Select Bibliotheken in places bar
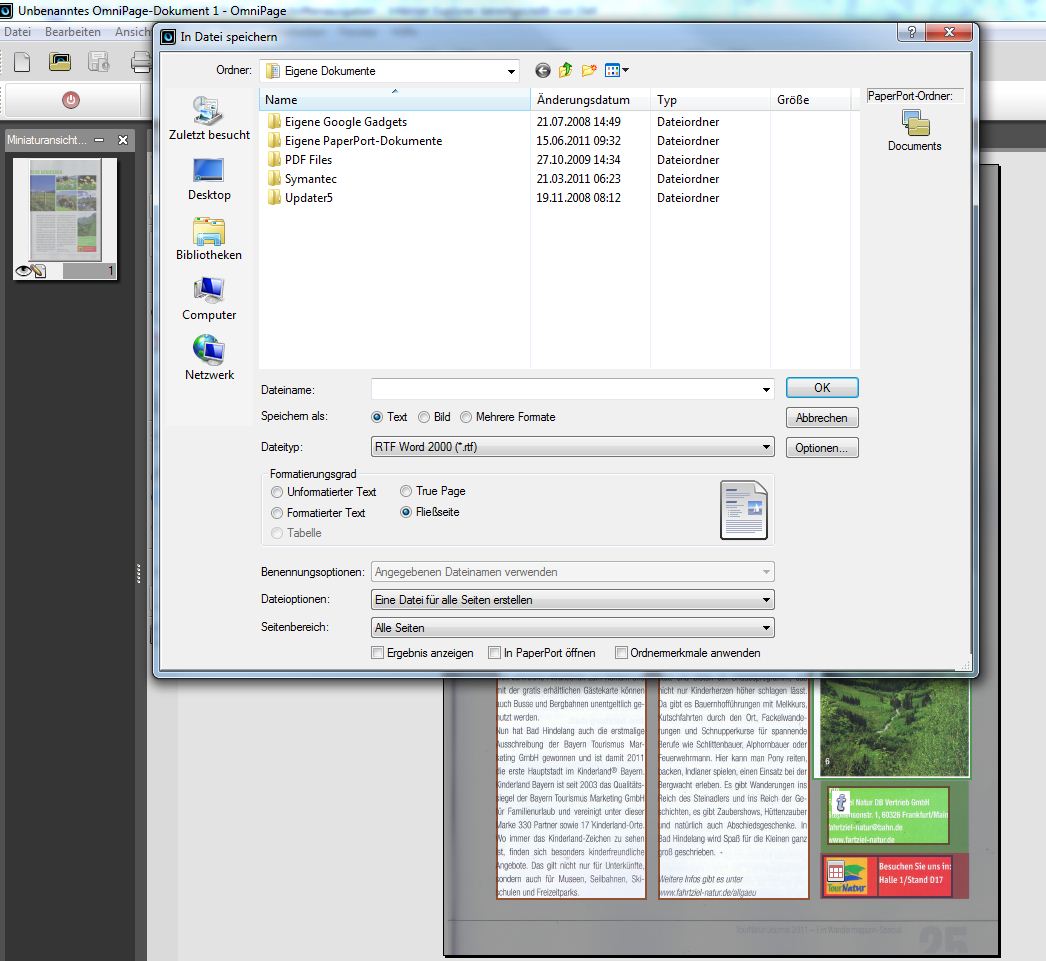This screenshot has height=961, width=1046. (x=209, y=239)
